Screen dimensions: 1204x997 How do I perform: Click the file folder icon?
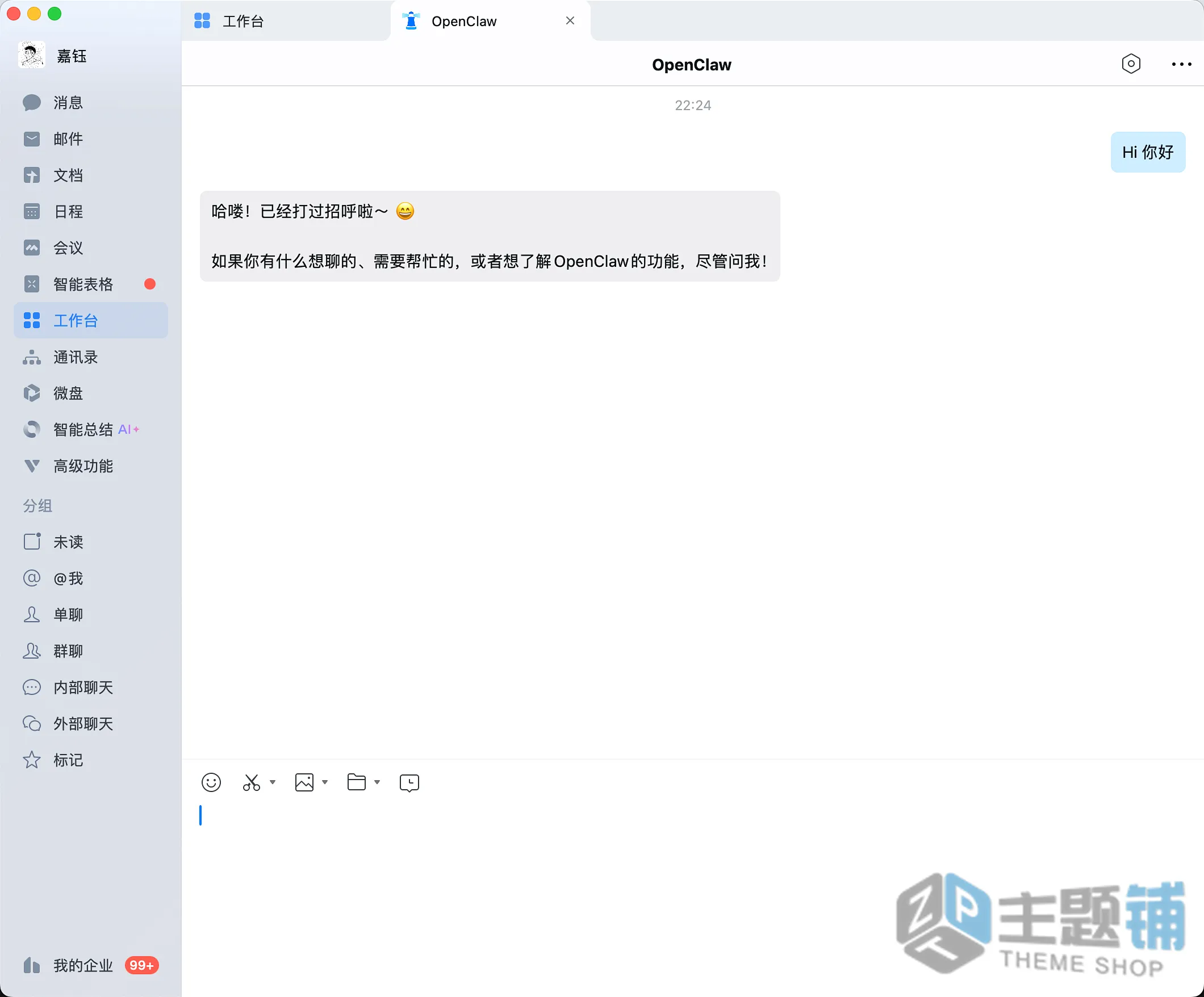click(357, 782)
